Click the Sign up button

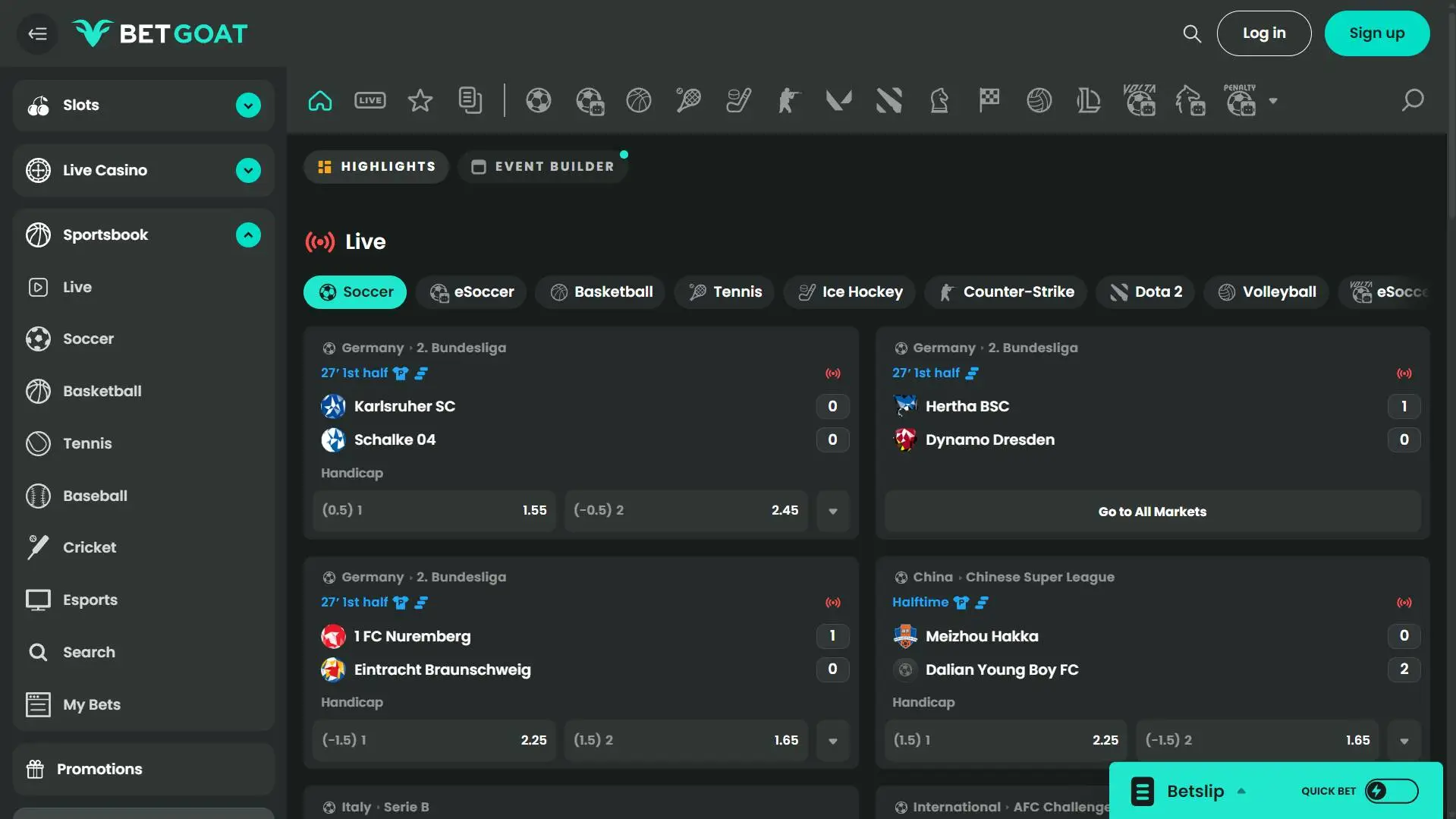pyautogui.click(x=1377, y=33)
